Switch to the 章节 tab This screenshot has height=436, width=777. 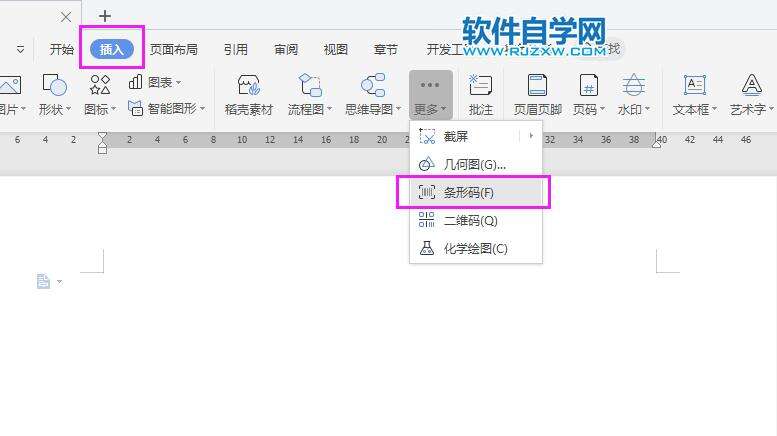click(x=386, y=49)
